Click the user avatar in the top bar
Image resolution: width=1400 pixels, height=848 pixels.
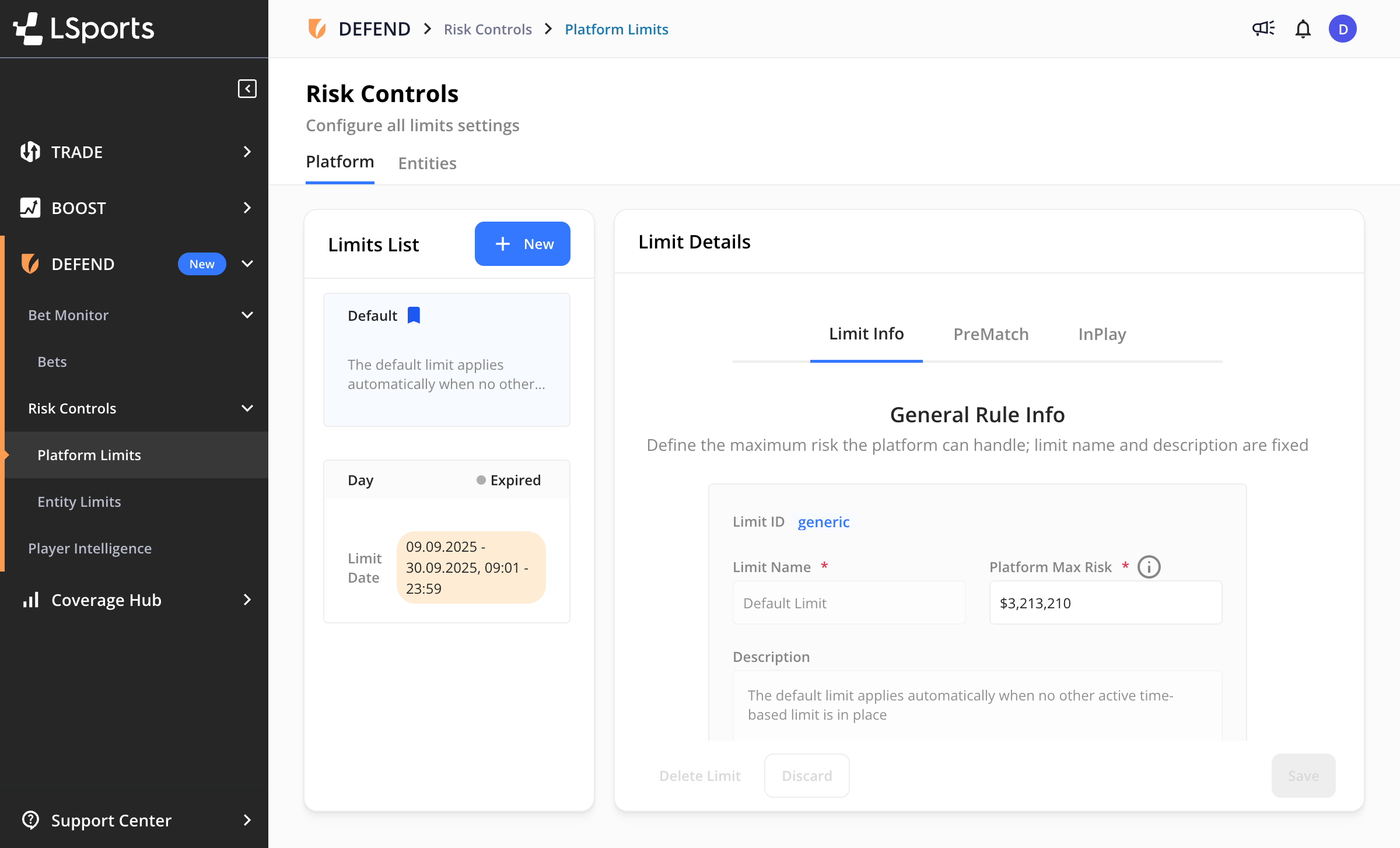tap(1342, 28)
